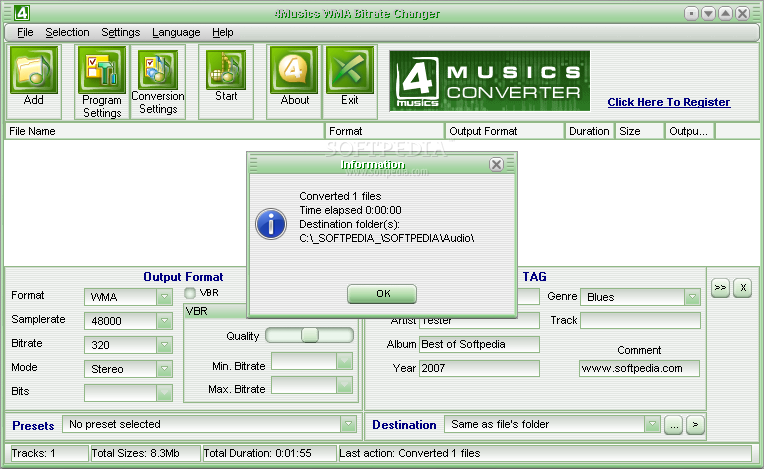The image size is (764, 469).
Task: Click the X button beside the TAG panel
Action: [743, 287]
